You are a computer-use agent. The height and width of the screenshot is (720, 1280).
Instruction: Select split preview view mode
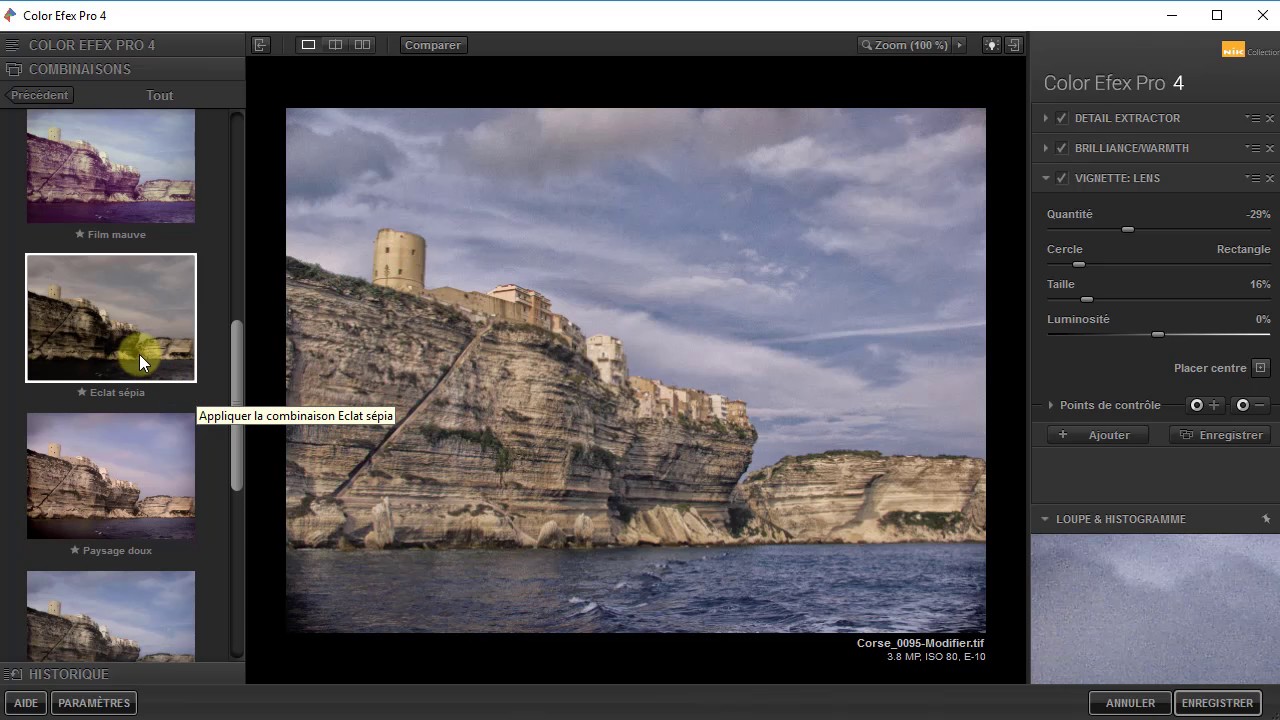[x=336, y=45]
